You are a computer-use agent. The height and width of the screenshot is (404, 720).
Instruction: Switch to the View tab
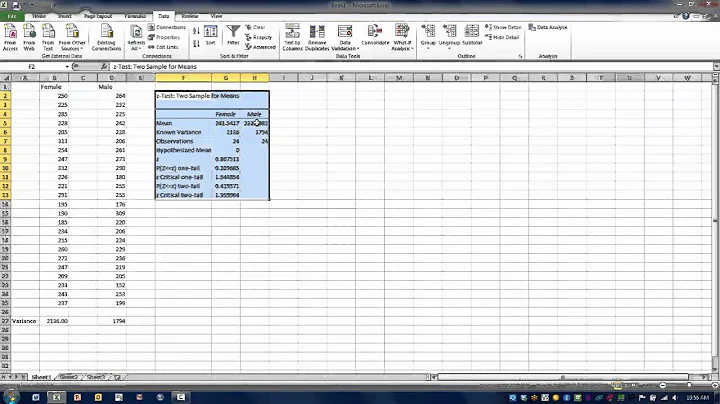point(216,16)
